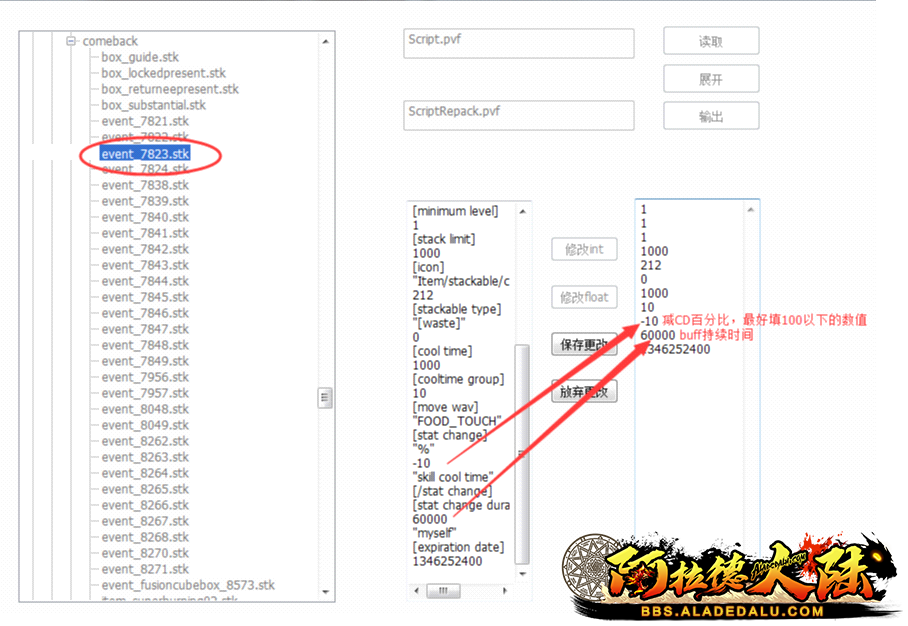Select the 60000 value in right list
The image size is (908, 626).
tap(657, 335)
